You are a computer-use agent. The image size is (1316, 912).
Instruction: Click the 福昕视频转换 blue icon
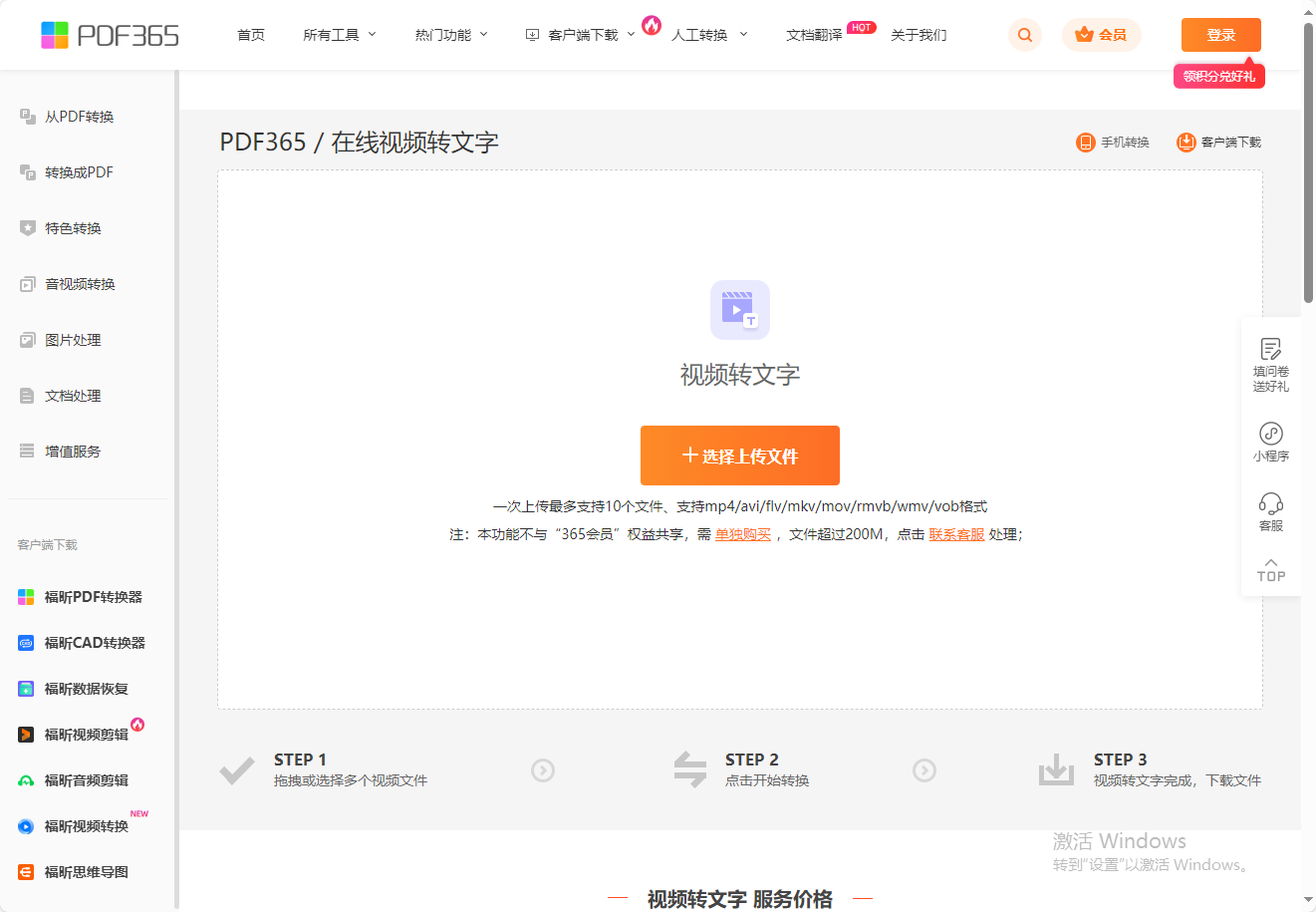click(x=26, y=826)
